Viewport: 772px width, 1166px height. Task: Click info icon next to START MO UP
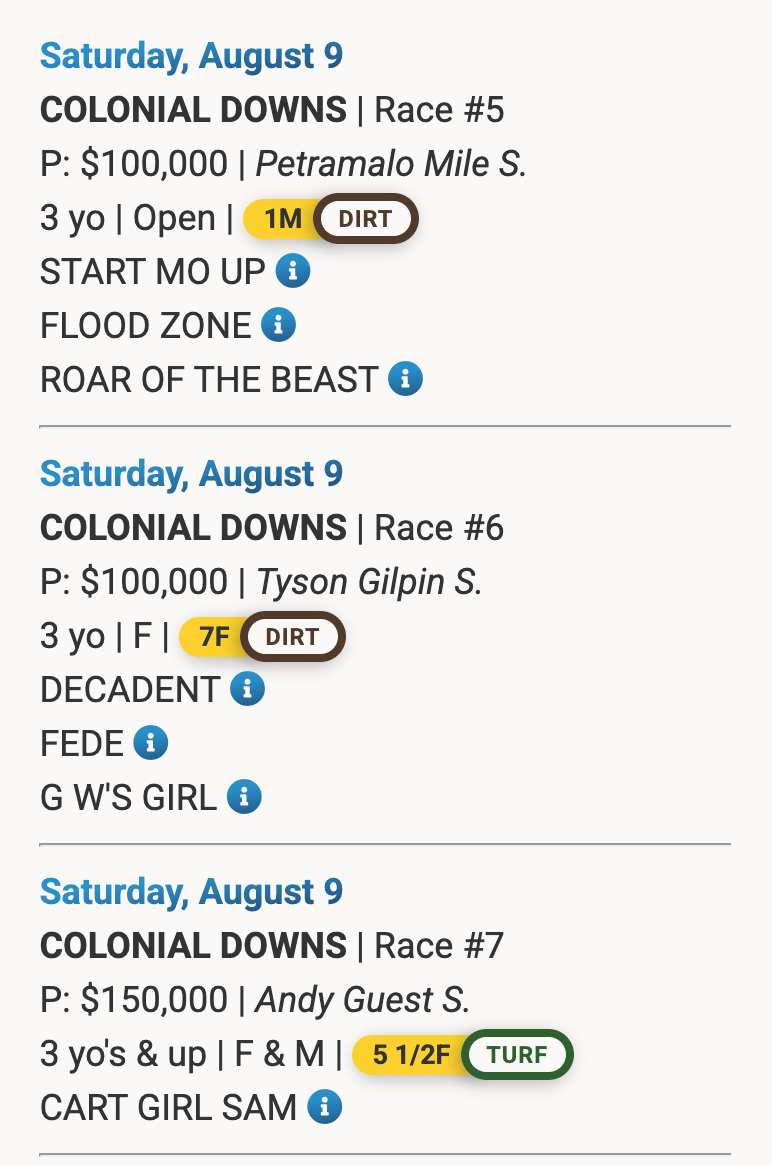(293, 271)
